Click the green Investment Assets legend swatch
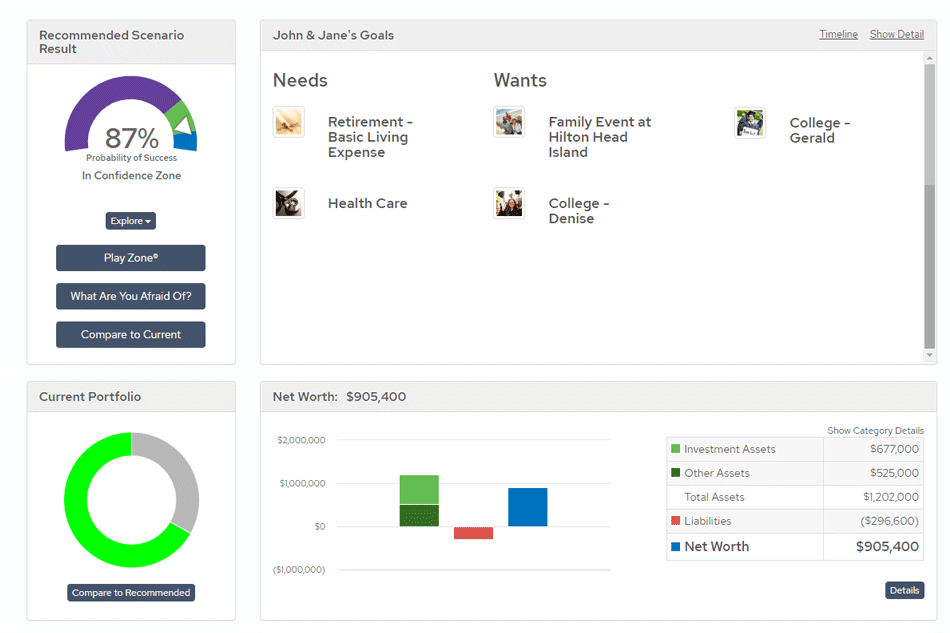The height and width of the screenshot is (633, 950). [676, 449]
